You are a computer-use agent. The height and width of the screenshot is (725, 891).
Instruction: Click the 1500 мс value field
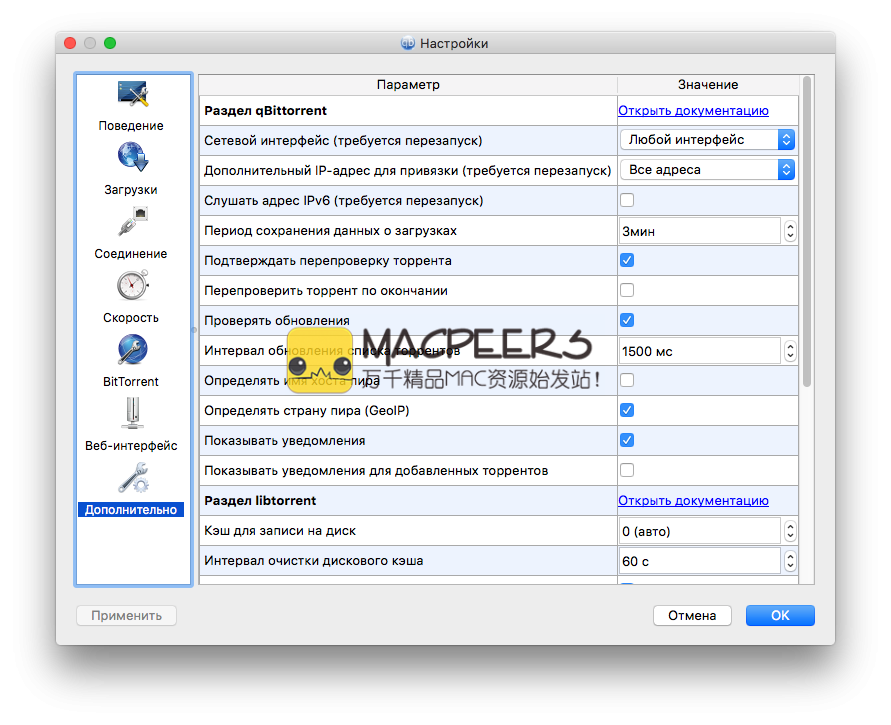pyautogui.click(x=700, y=351)
